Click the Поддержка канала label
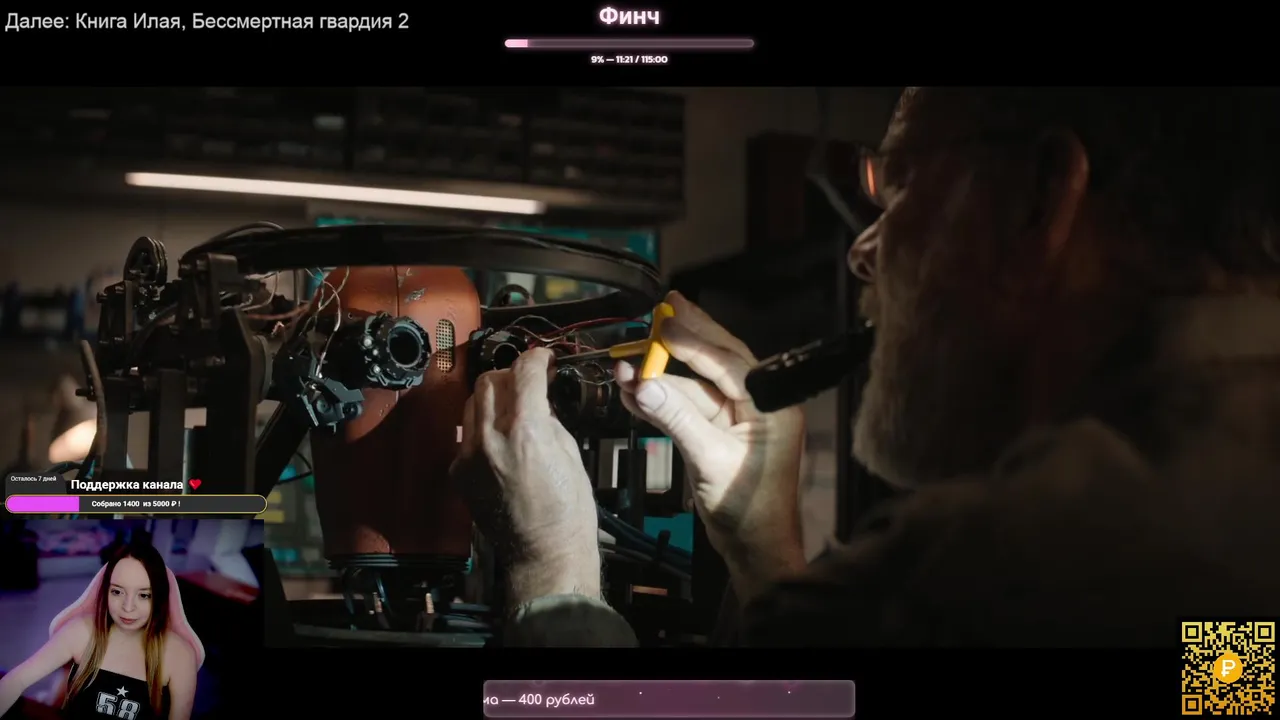 point(127,484)
